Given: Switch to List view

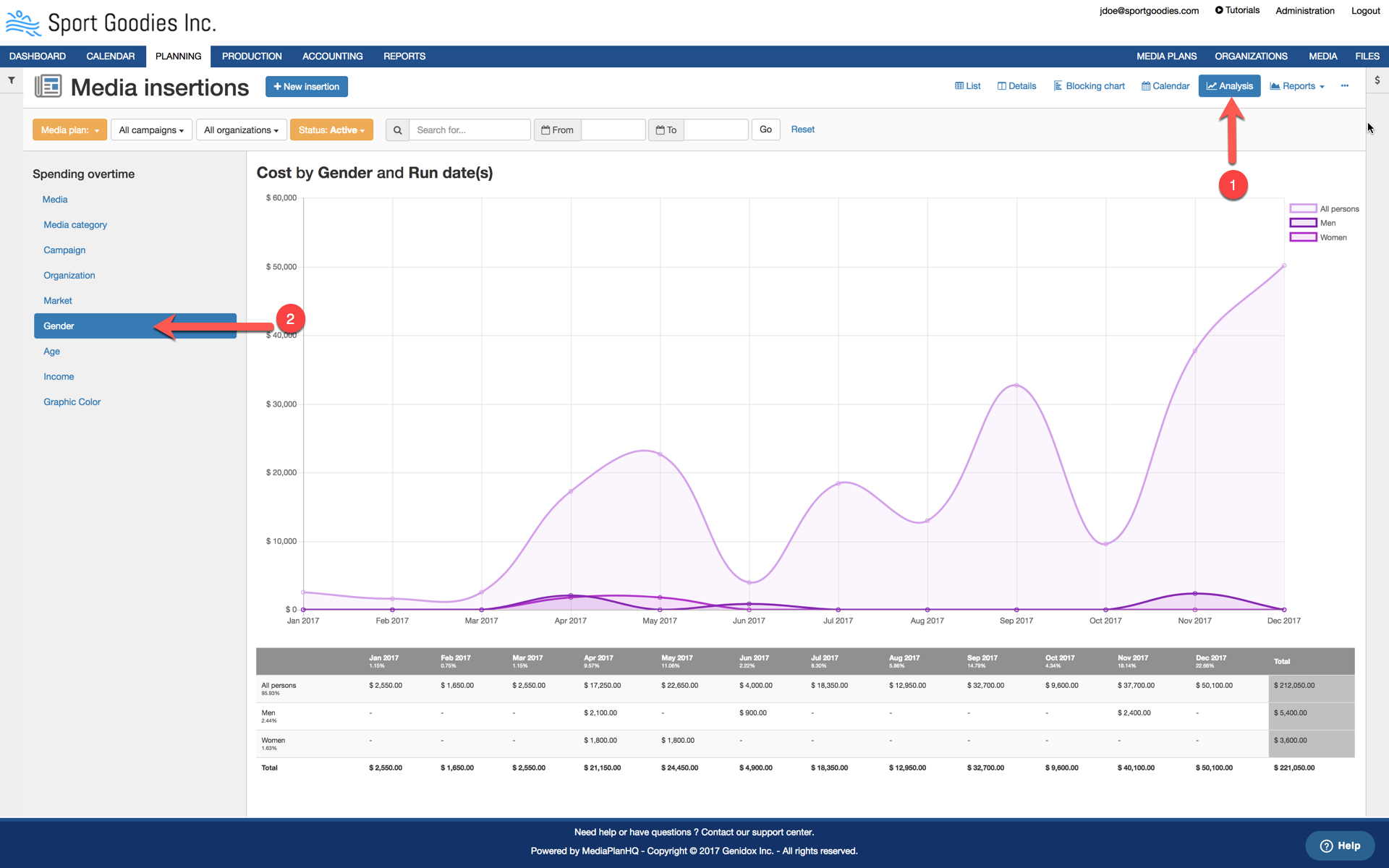Looking at the screenshot, I should tap(967, 86).
